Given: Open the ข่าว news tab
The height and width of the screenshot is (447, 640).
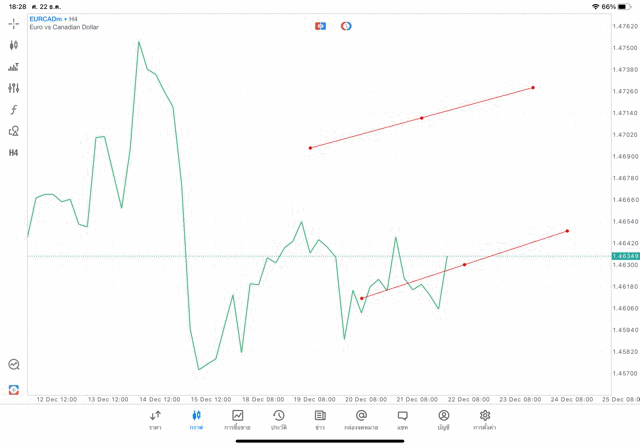Looking at the screenshot, I should click(320, 420).
